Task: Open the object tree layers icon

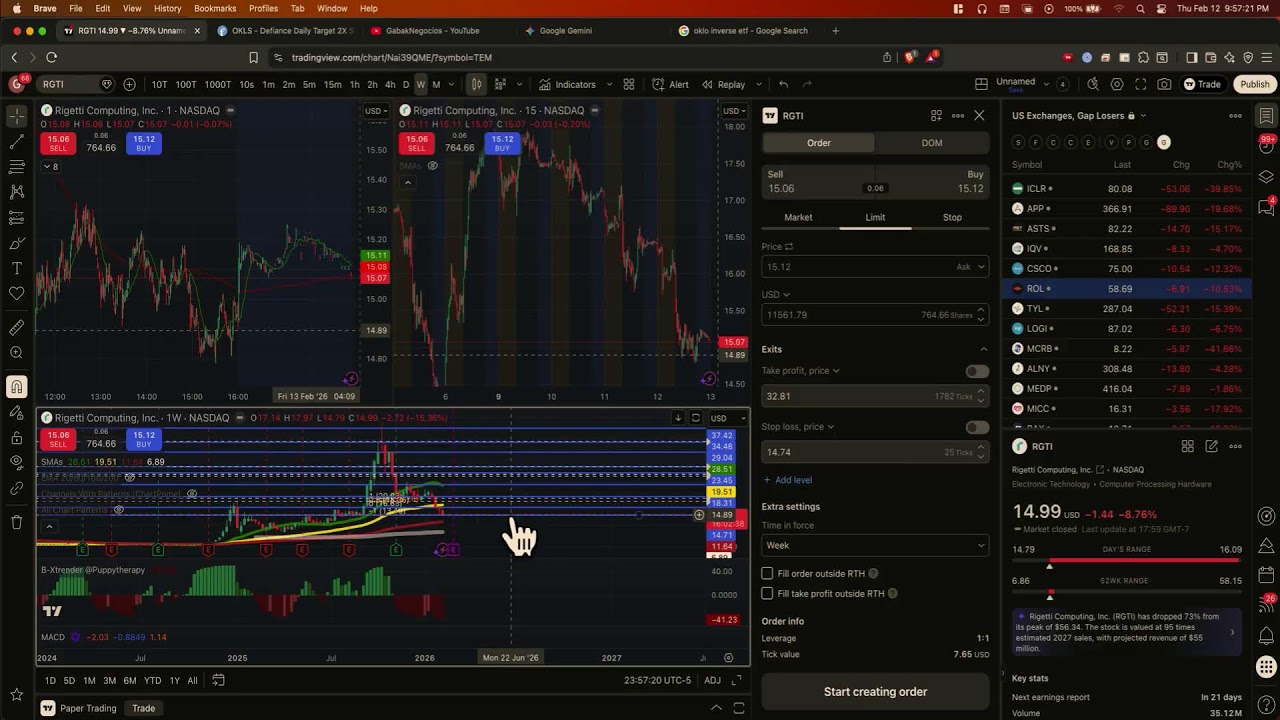Action: 1266,176
